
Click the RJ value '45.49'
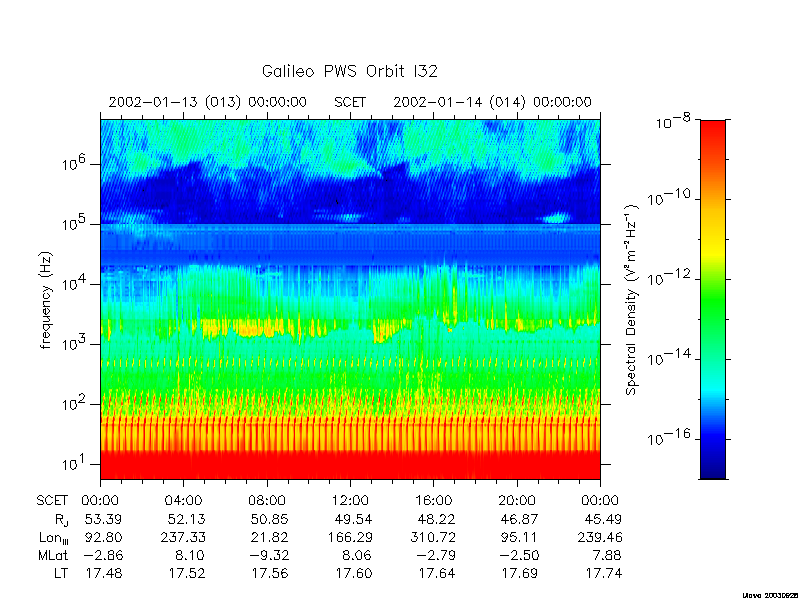pos(603,519)
